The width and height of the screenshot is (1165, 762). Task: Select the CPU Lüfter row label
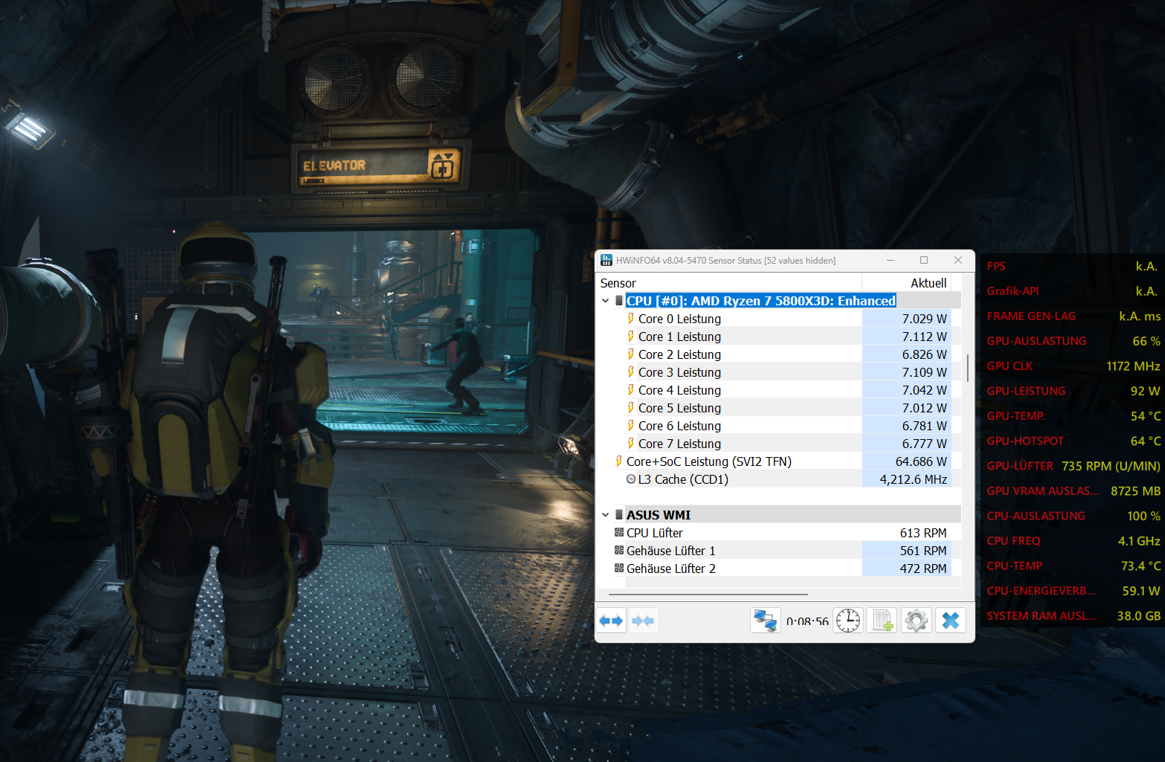pyautogui.click(x=655, y=533)
